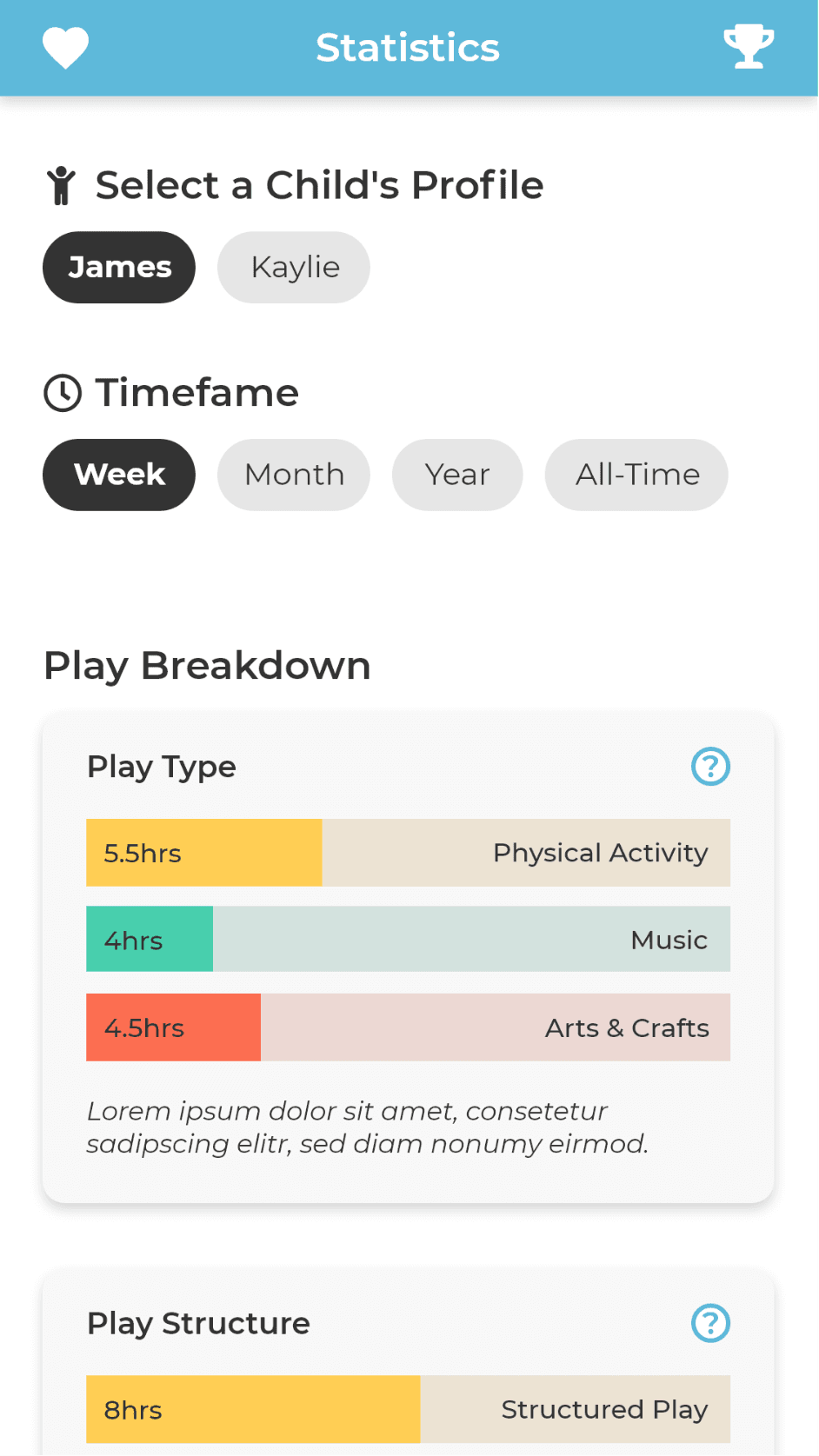Tap the Play Type card title
This screenshot has height=1456, width=819.
(162, 767)
